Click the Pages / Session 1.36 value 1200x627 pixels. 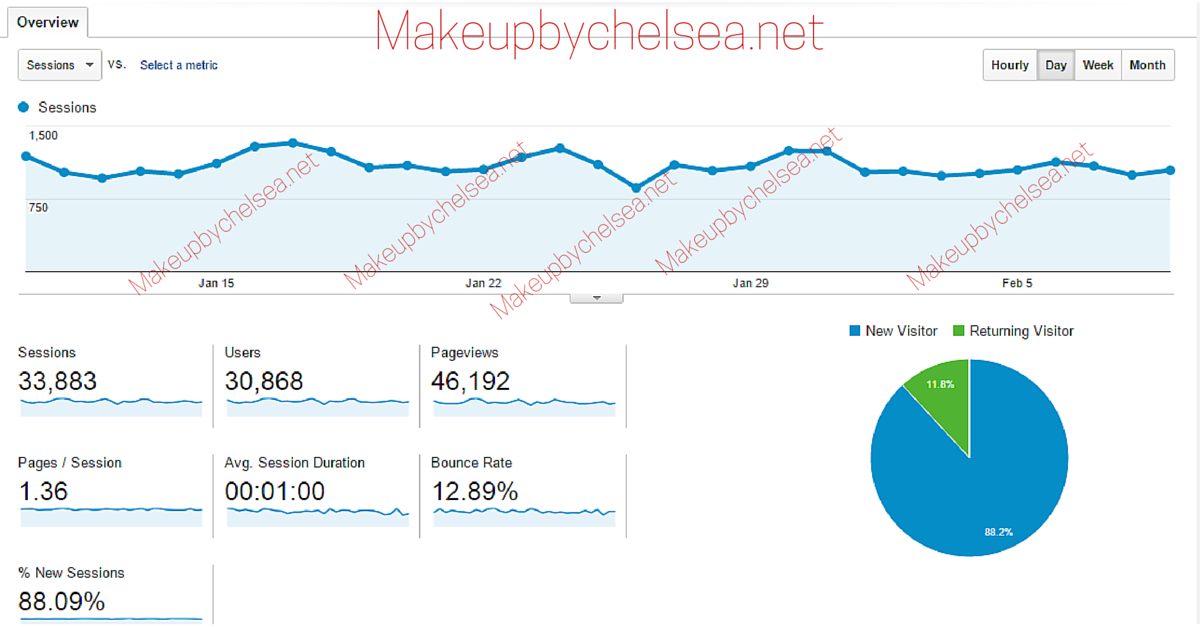[x=43, y=491]
